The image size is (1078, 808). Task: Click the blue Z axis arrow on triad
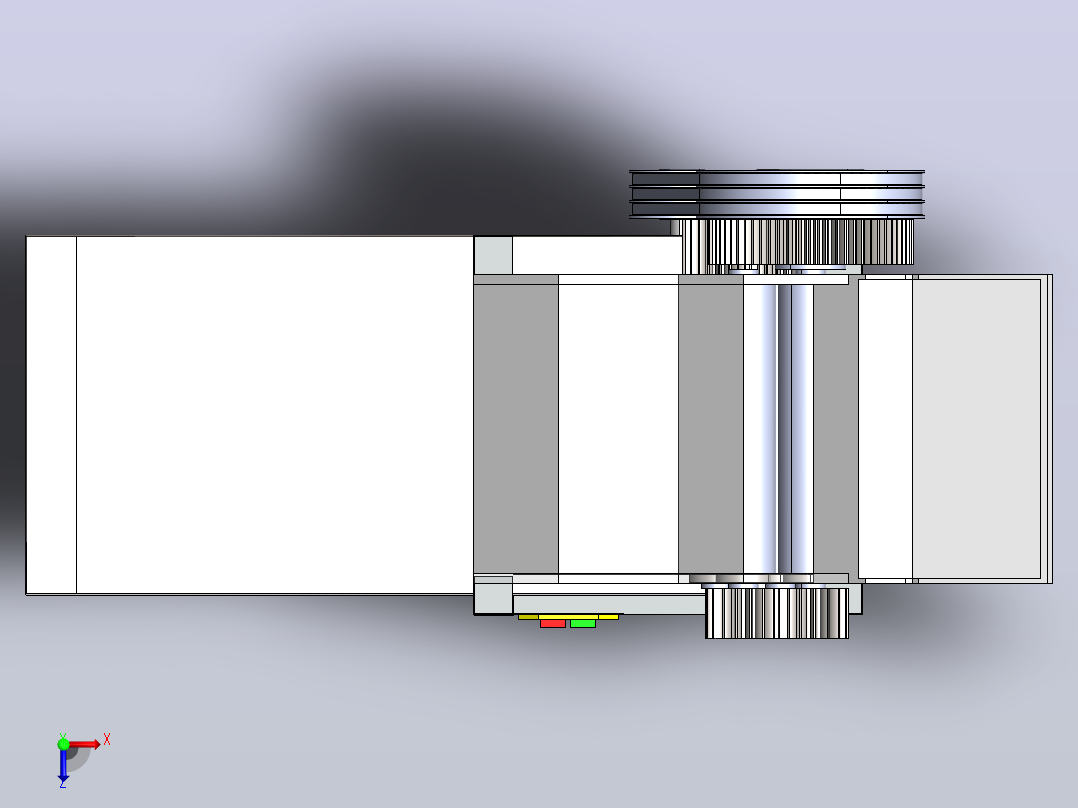pyautogui.click(x=63, y=766)
